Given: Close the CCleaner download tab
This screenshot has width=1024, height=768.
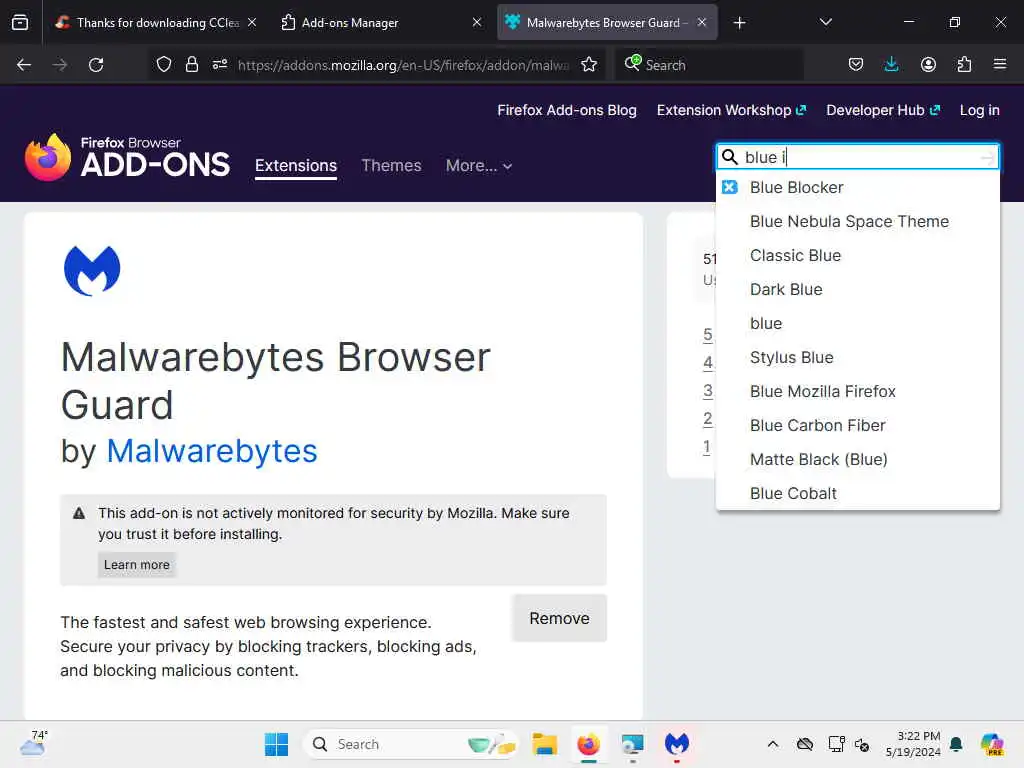Looking at the screenshot, I should (252, 22).
